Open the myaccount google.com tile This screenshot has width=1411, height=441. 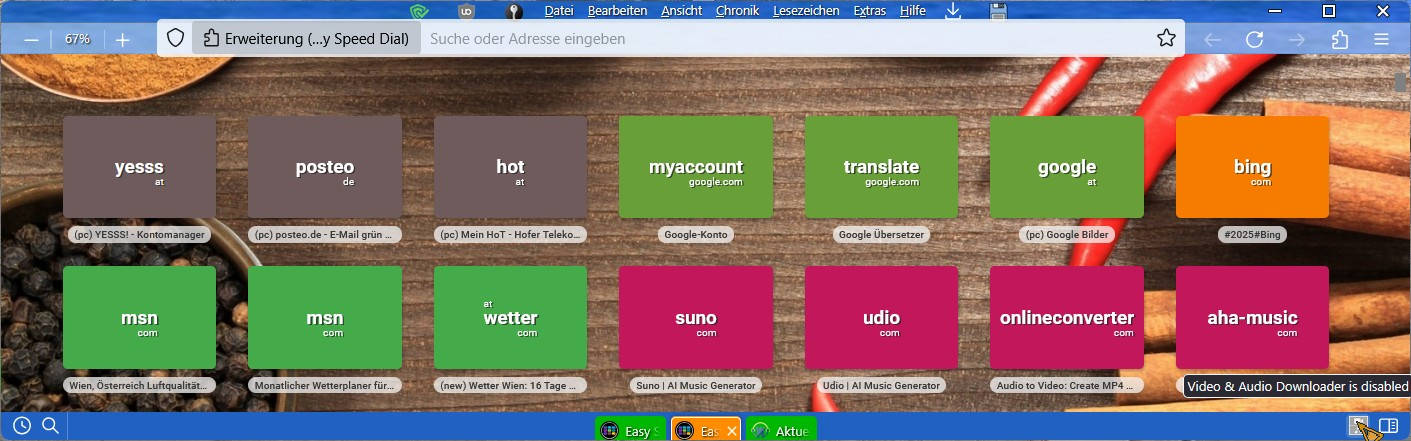[696, 167]
